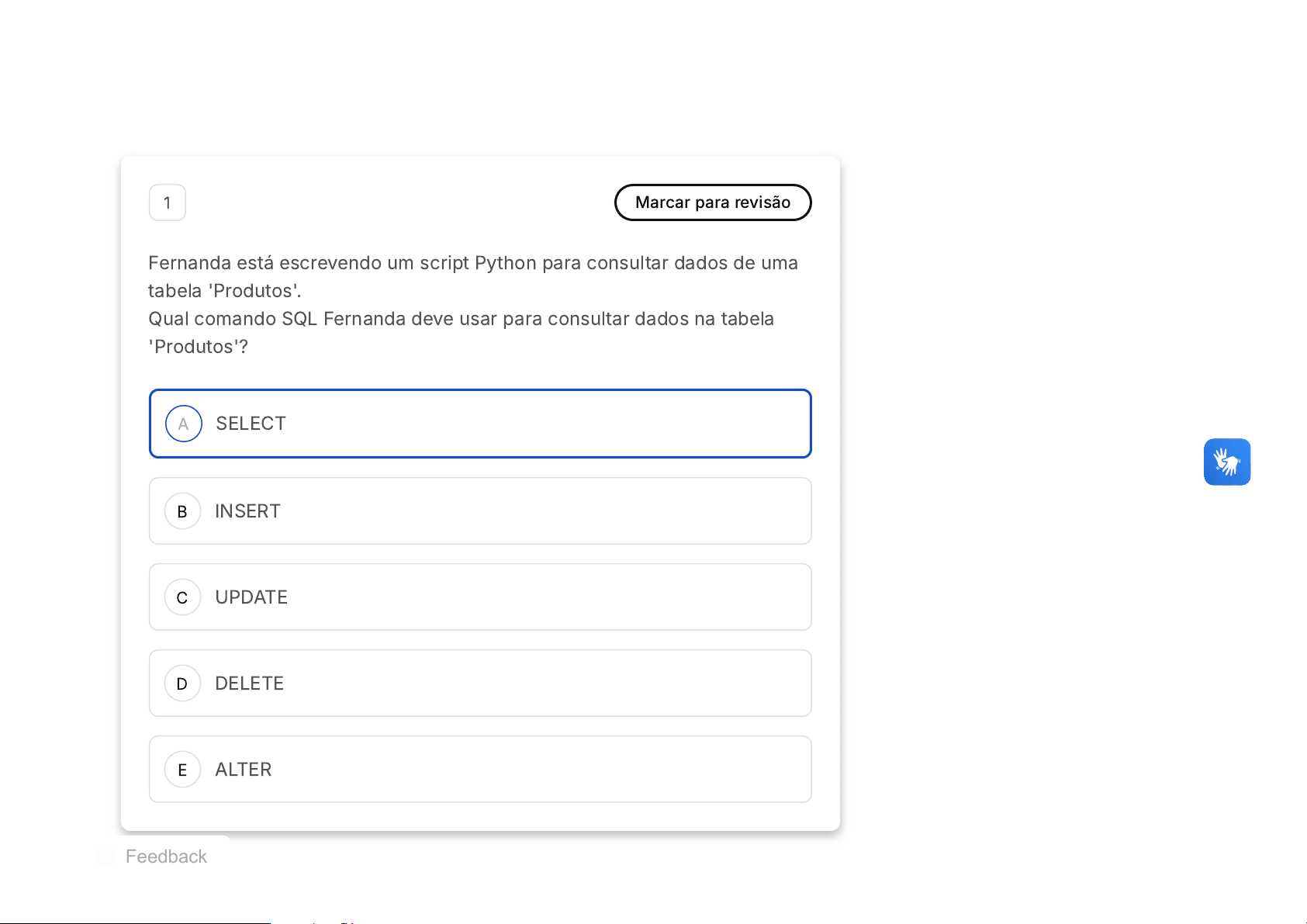Click the INSERT answer text
1307x924 pixels.
point(247,511)
